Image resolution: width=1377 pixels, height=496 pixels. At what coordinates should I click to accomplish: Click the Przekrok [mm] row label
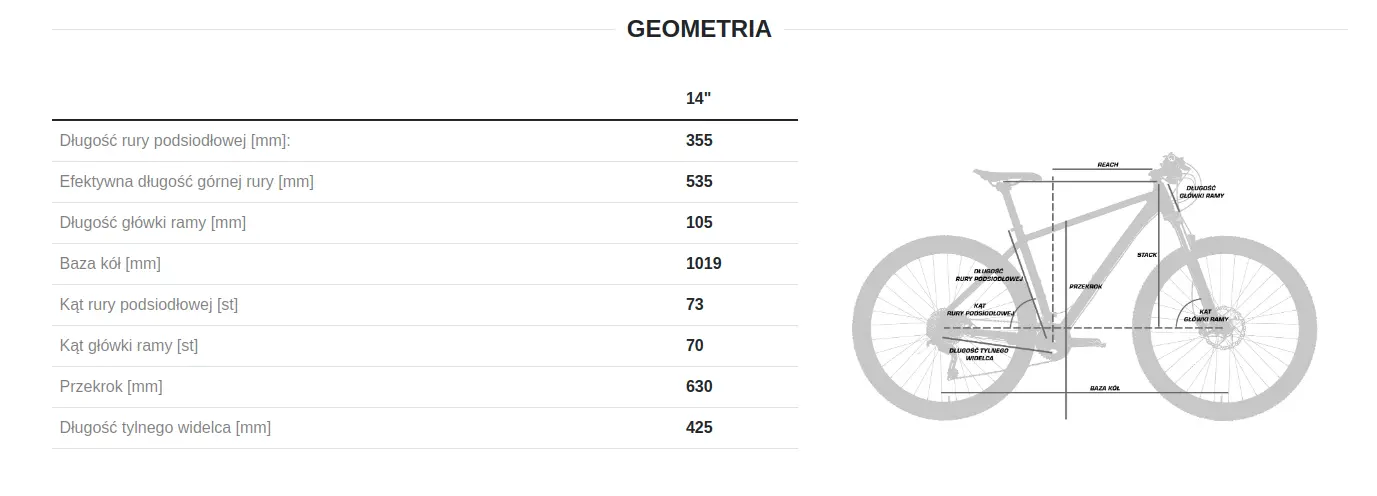click(x=111, y=387)
